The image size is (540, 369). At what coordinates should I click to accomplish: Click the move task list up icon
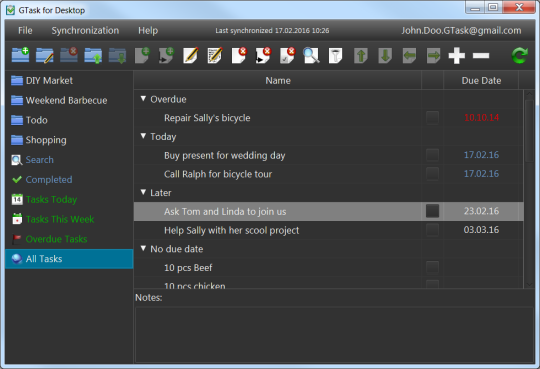pos(93,55)
